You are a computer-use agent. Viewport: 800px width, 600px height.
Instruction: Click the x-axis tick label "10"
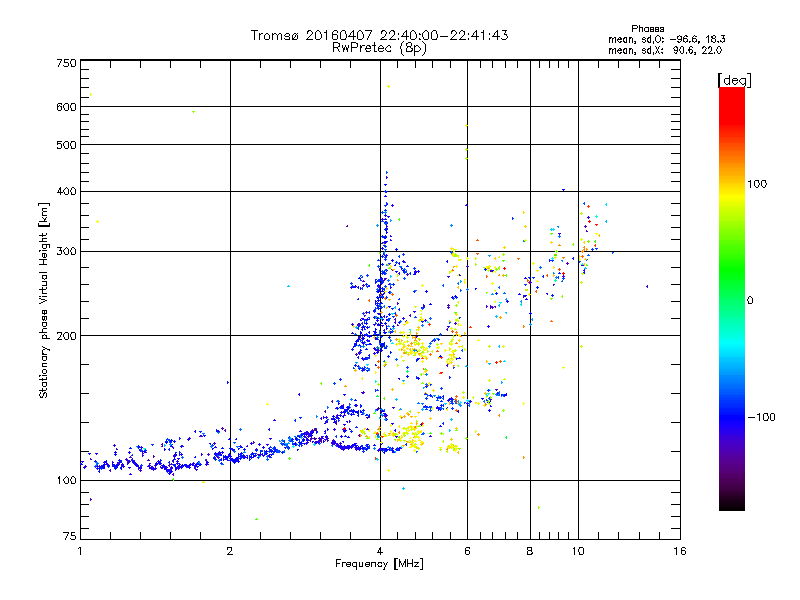point(578,552)
